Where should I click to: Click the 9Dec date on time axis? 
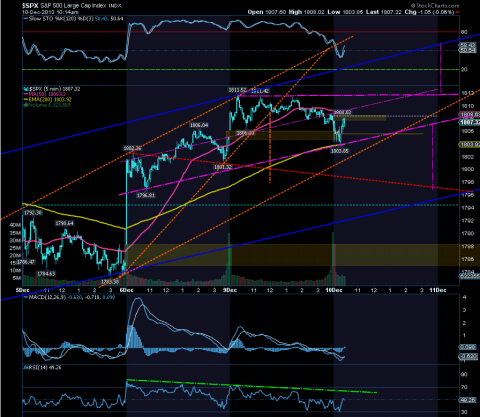pyautogui.click(x=230, y=290)
